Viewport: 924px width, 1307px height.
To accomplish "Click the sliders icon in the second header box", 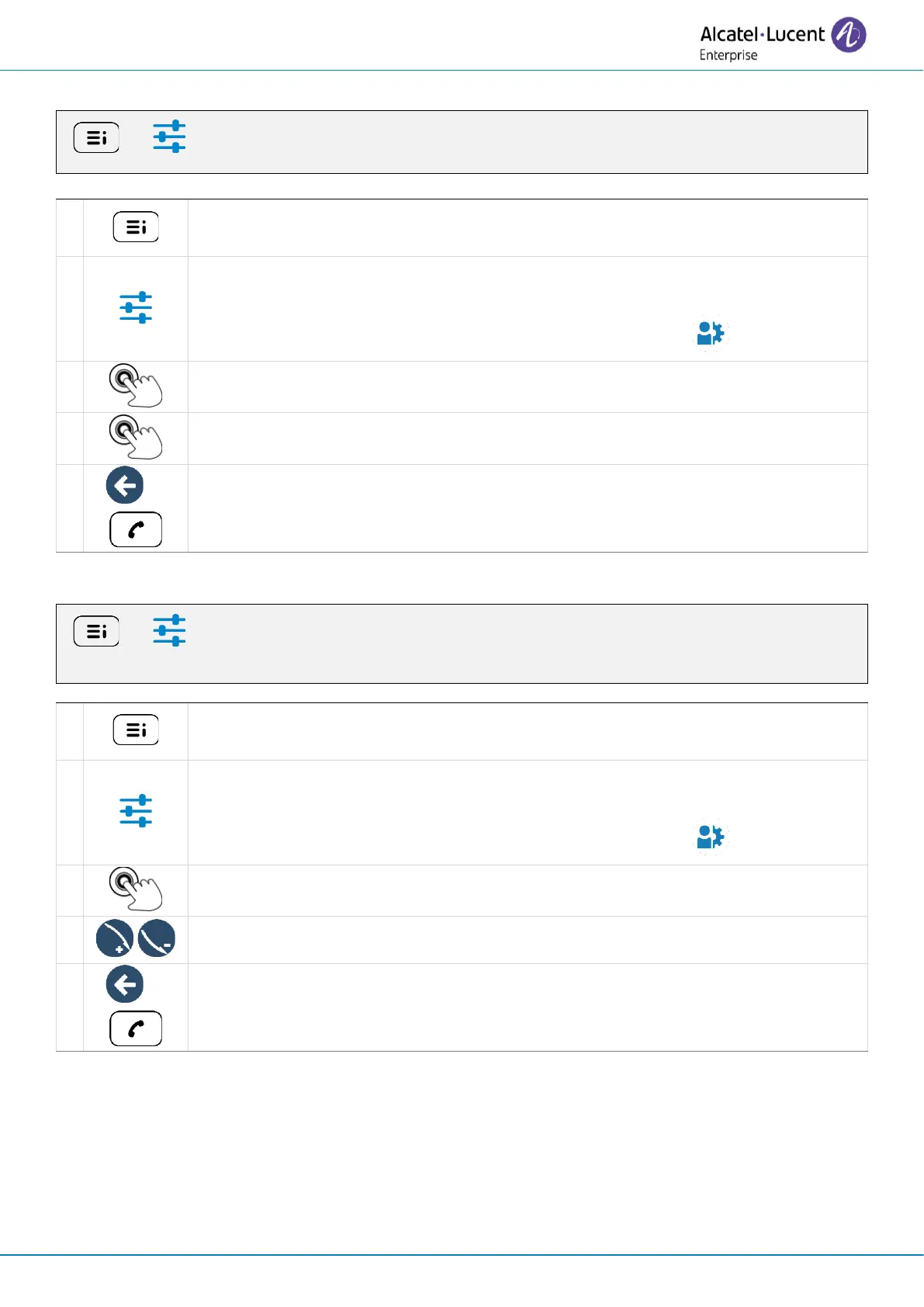I will click(169, 630).
